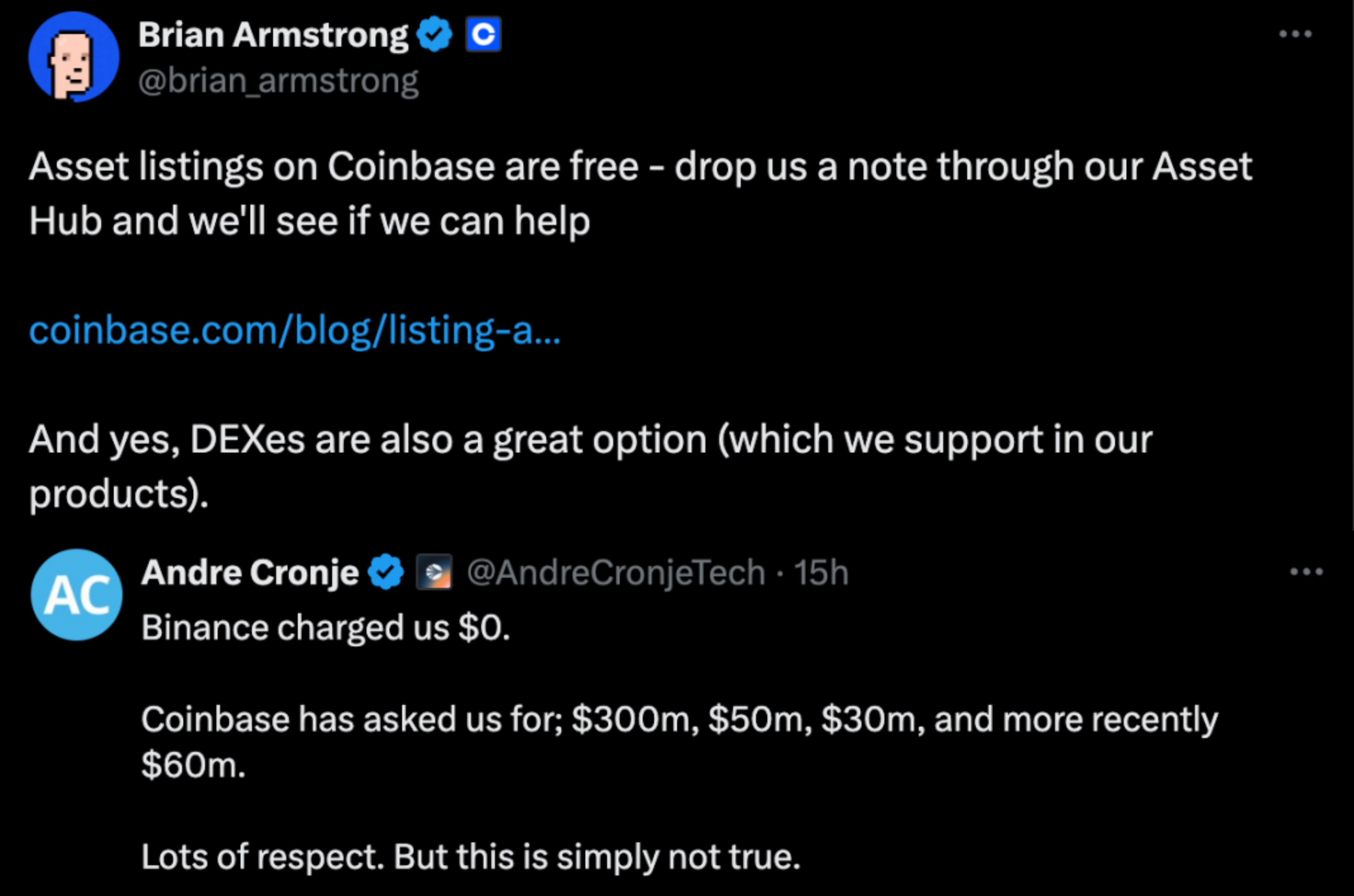Open the coinbase.com/blog/listing-a... link

click(x=295, y=330)
